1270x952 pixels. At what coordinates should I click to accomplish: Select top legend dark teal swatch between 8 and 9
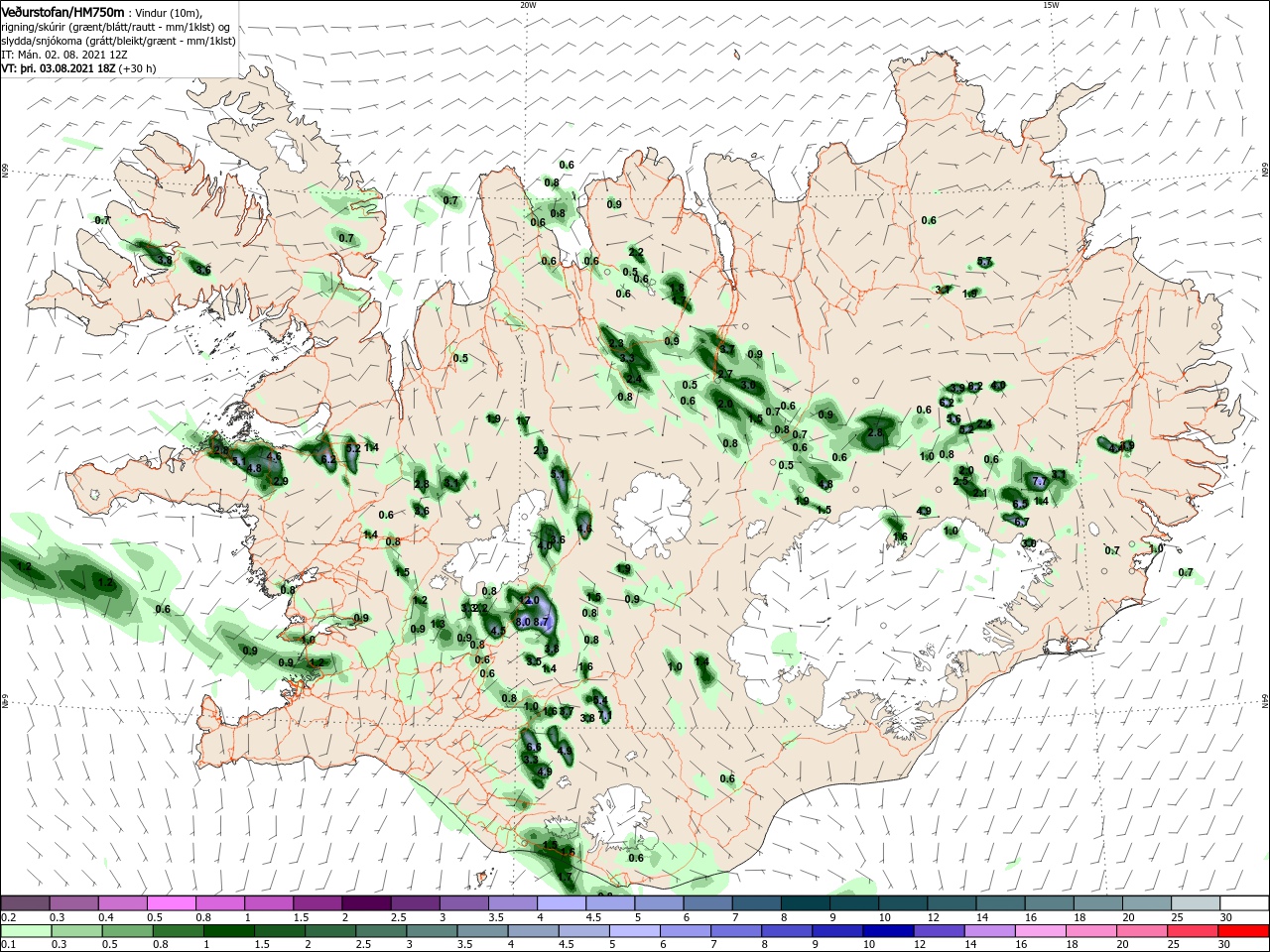click(x=806, y=902)
